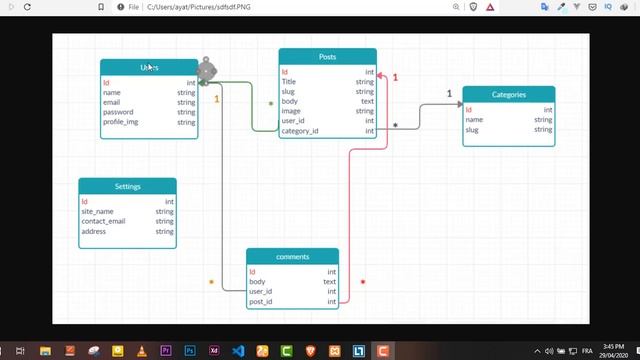Open the zoom magnifier icon in address bar
Viewport: 640px width, 360px height.
[x=456, y=7]
